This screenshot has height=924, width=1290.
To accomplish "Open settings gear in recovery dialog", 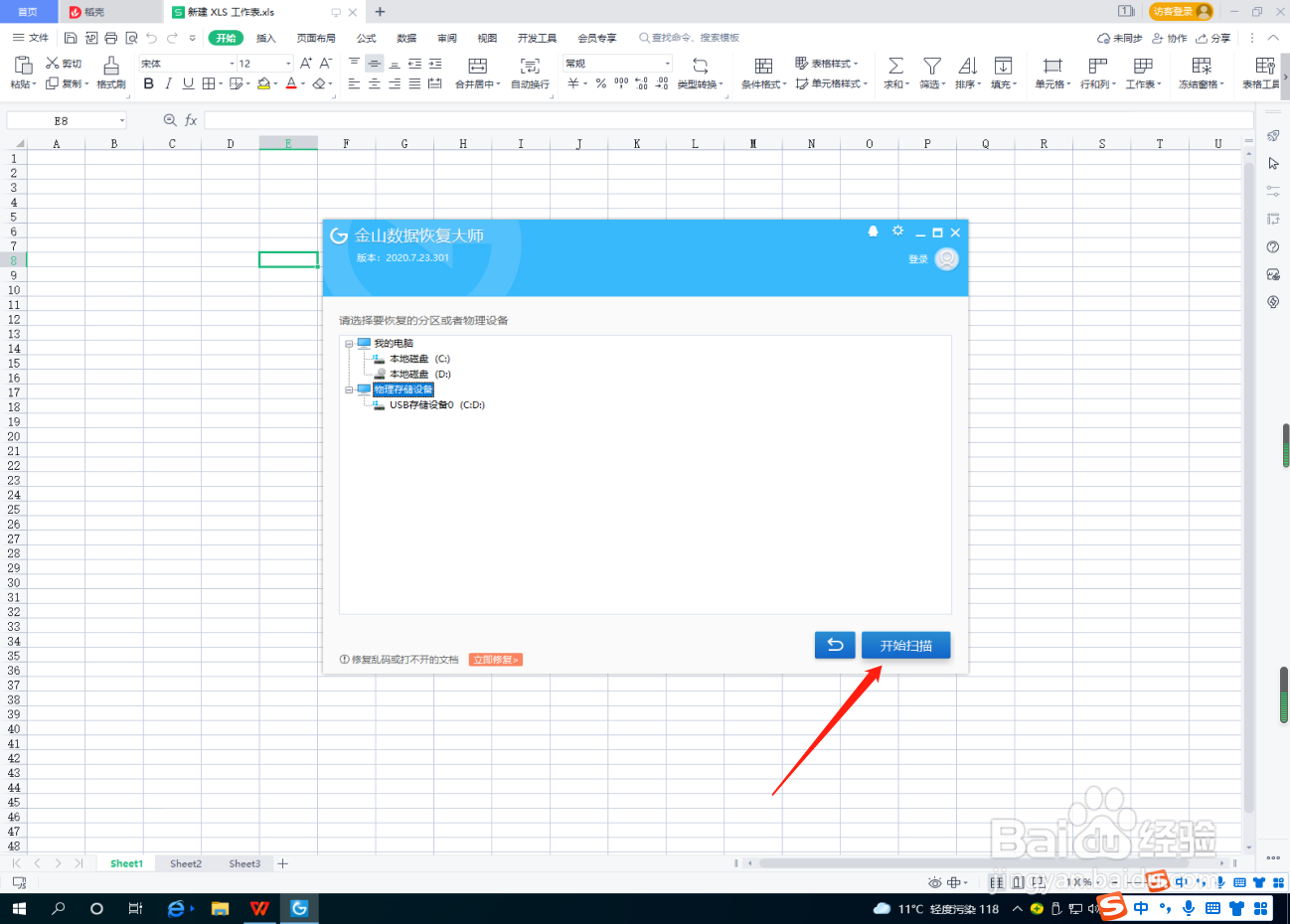I will coord(897,231).
